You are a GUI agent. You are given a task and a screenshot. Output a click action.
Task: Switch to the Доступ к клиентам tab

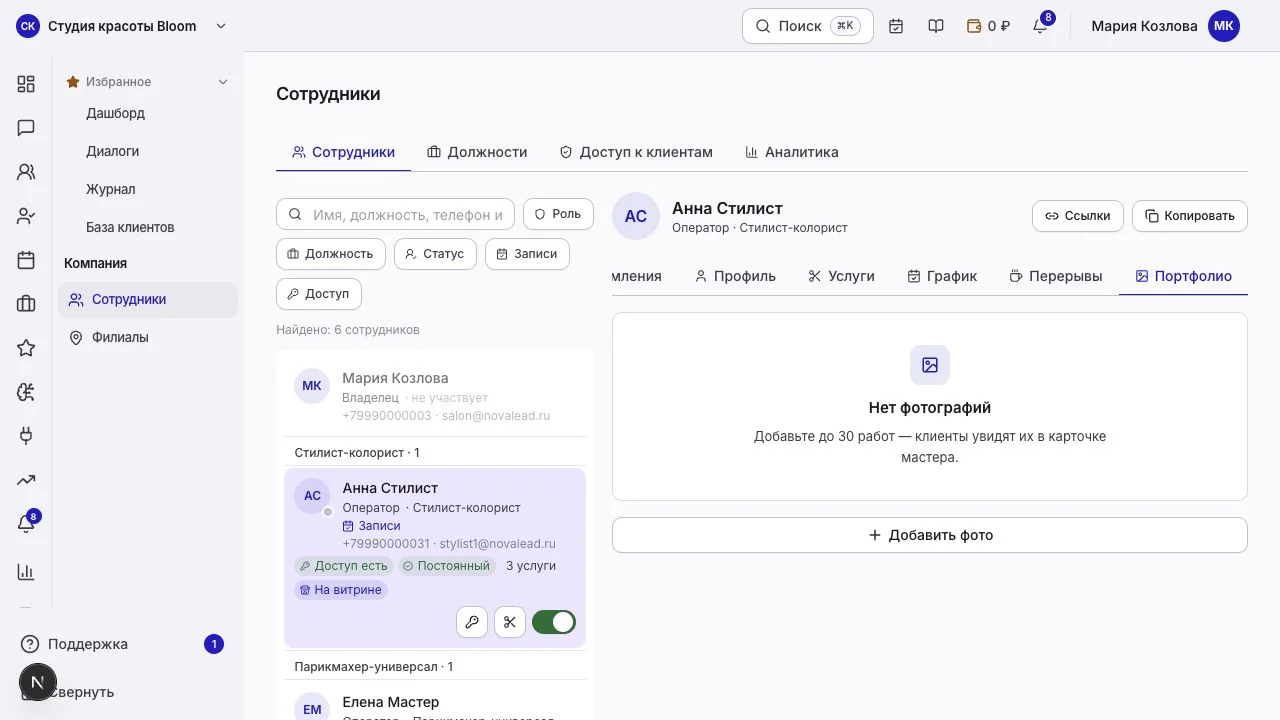(x=636, y=152)
